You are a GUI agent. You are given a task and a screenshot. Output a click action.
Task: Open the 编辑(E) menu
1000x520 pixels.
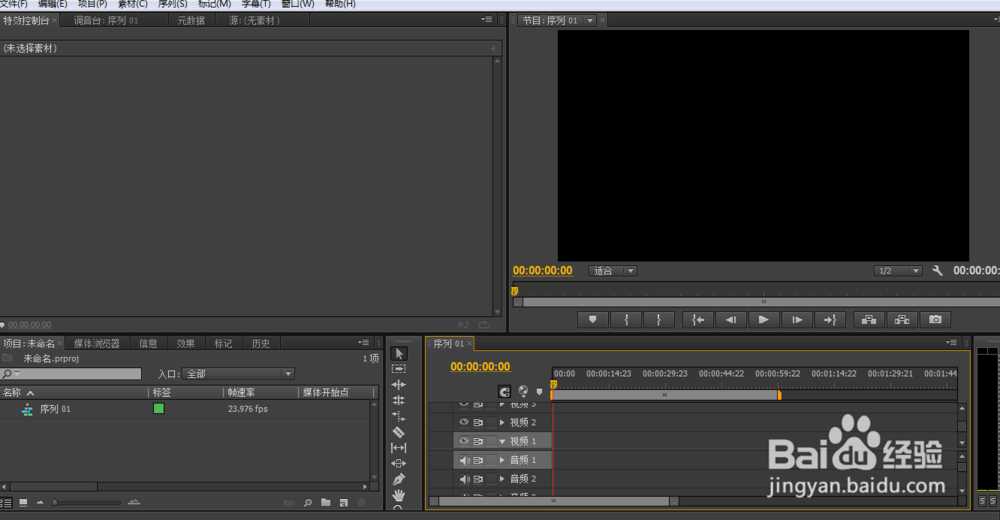(52, 4)
